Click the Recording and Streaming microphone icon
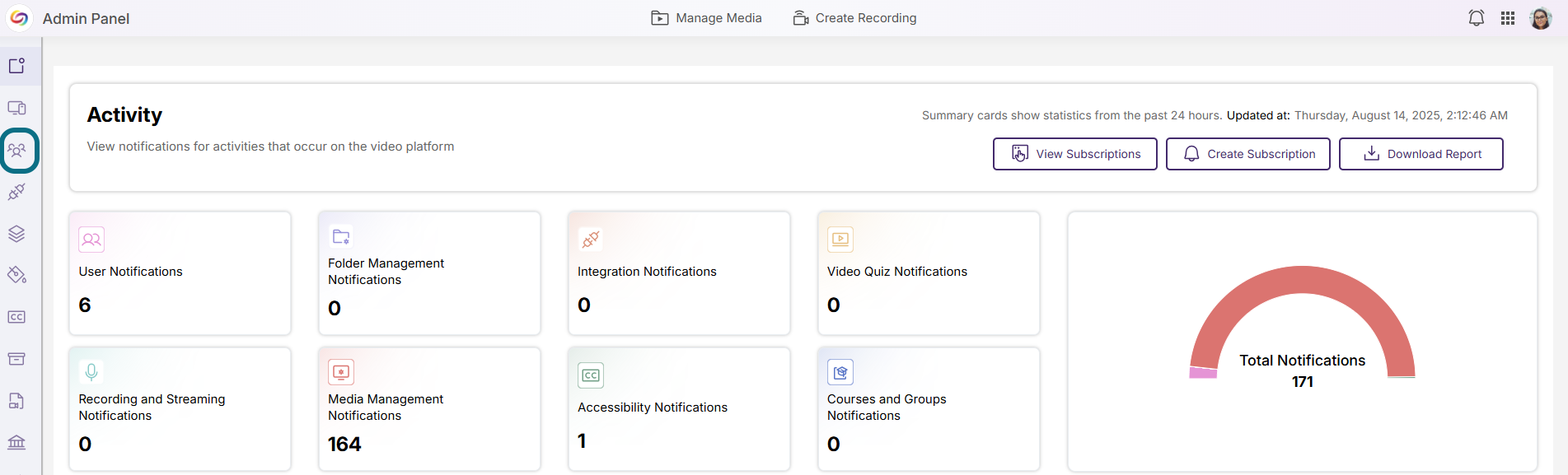This screenshot has height=475, width=1568. (91, 371)
